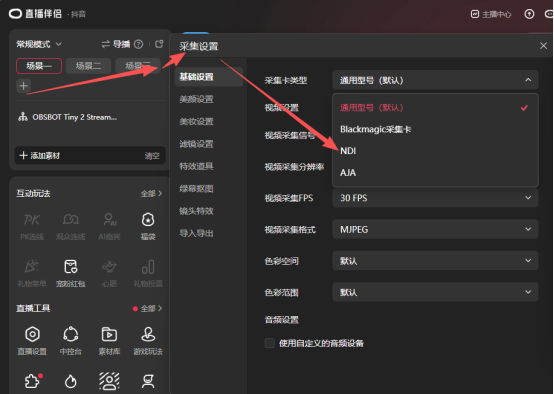Open the 中控台 tool icon
The width and height of the screenshot is (554, 394).
pyautogui.click(x=71, y=334)
